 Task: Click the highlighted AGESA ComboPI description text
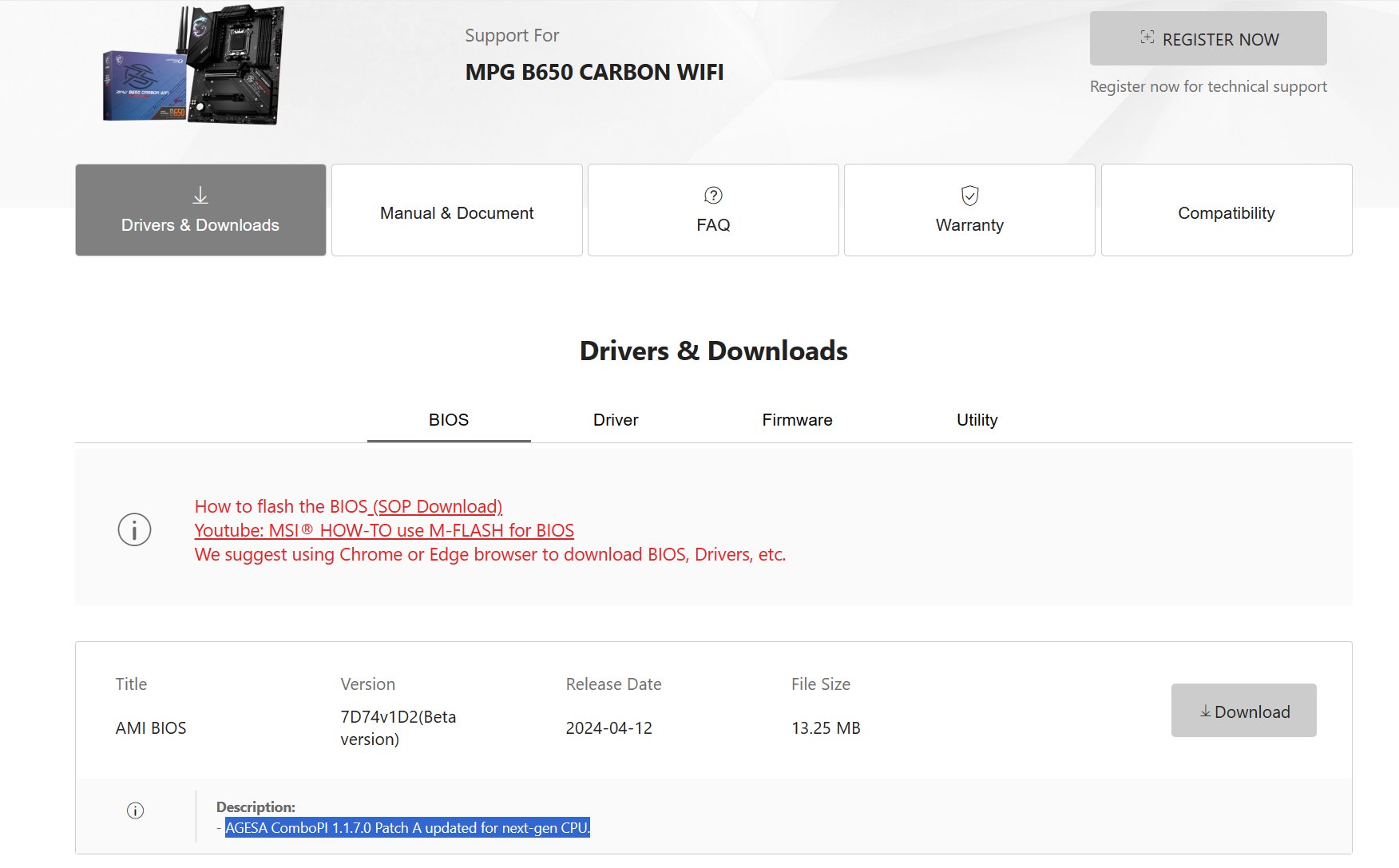tap(407, 828)
